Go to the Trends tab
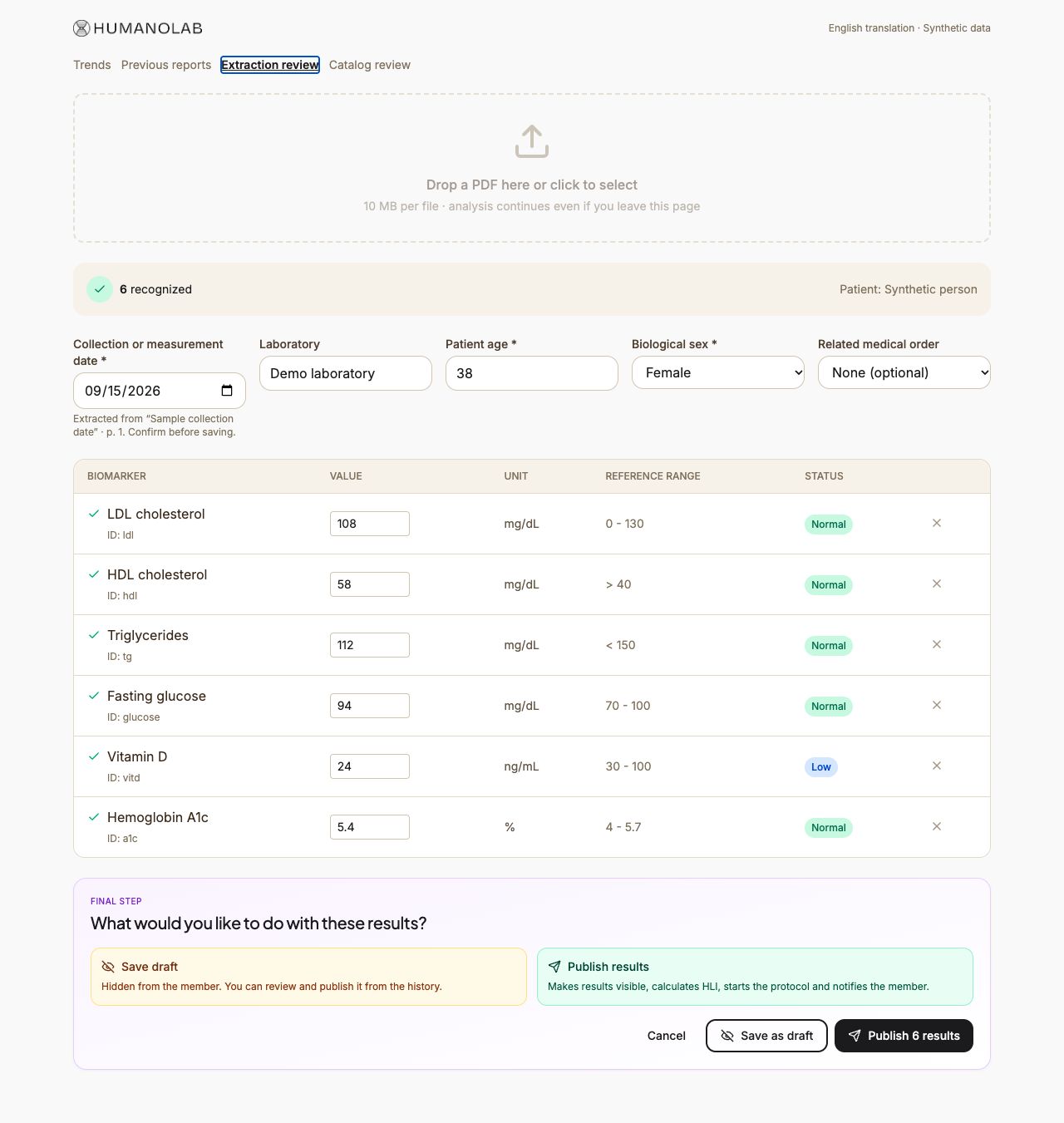This screenshot has height=1123, width=1064. click(92, 65)
